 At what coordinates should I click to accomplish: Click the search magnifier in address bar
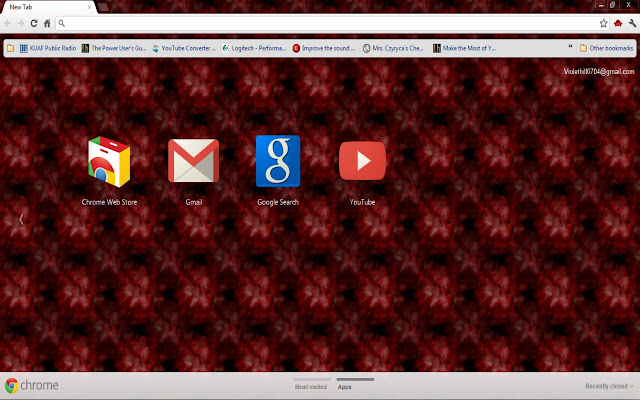point(62,23)
